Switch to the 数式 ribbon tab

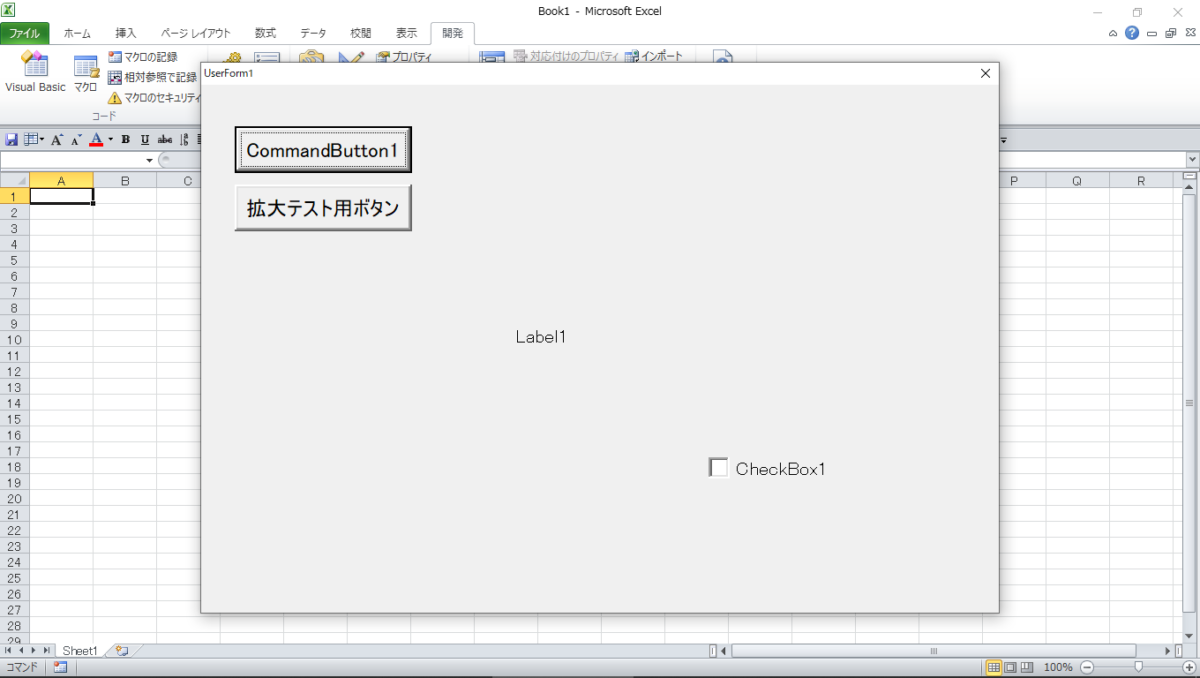click(x=265, y=33)
